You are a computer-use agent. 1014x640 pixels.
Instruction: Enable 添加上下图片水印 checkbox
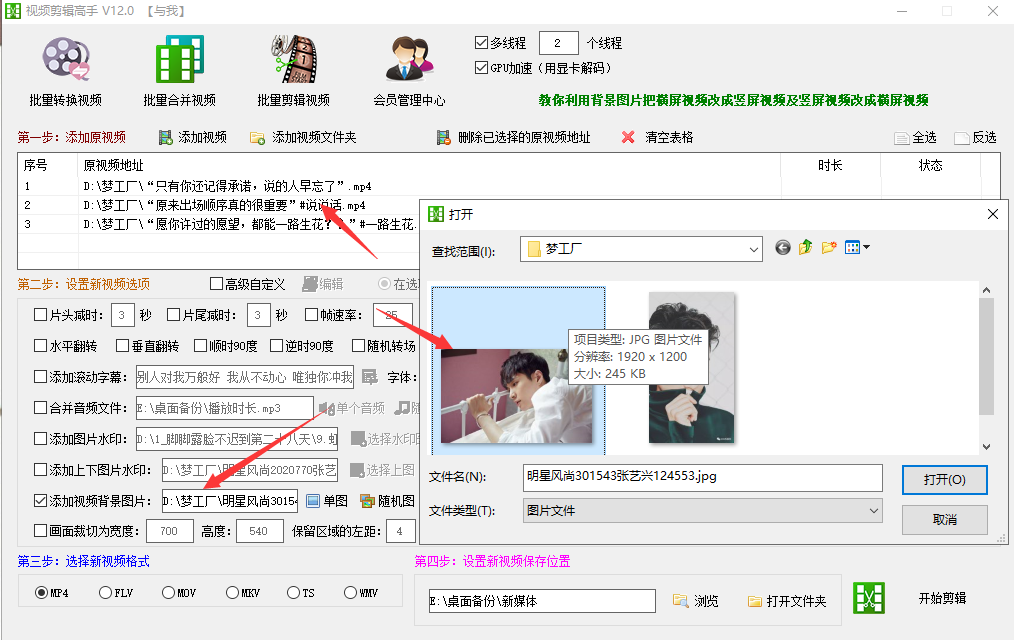(40, 470)
